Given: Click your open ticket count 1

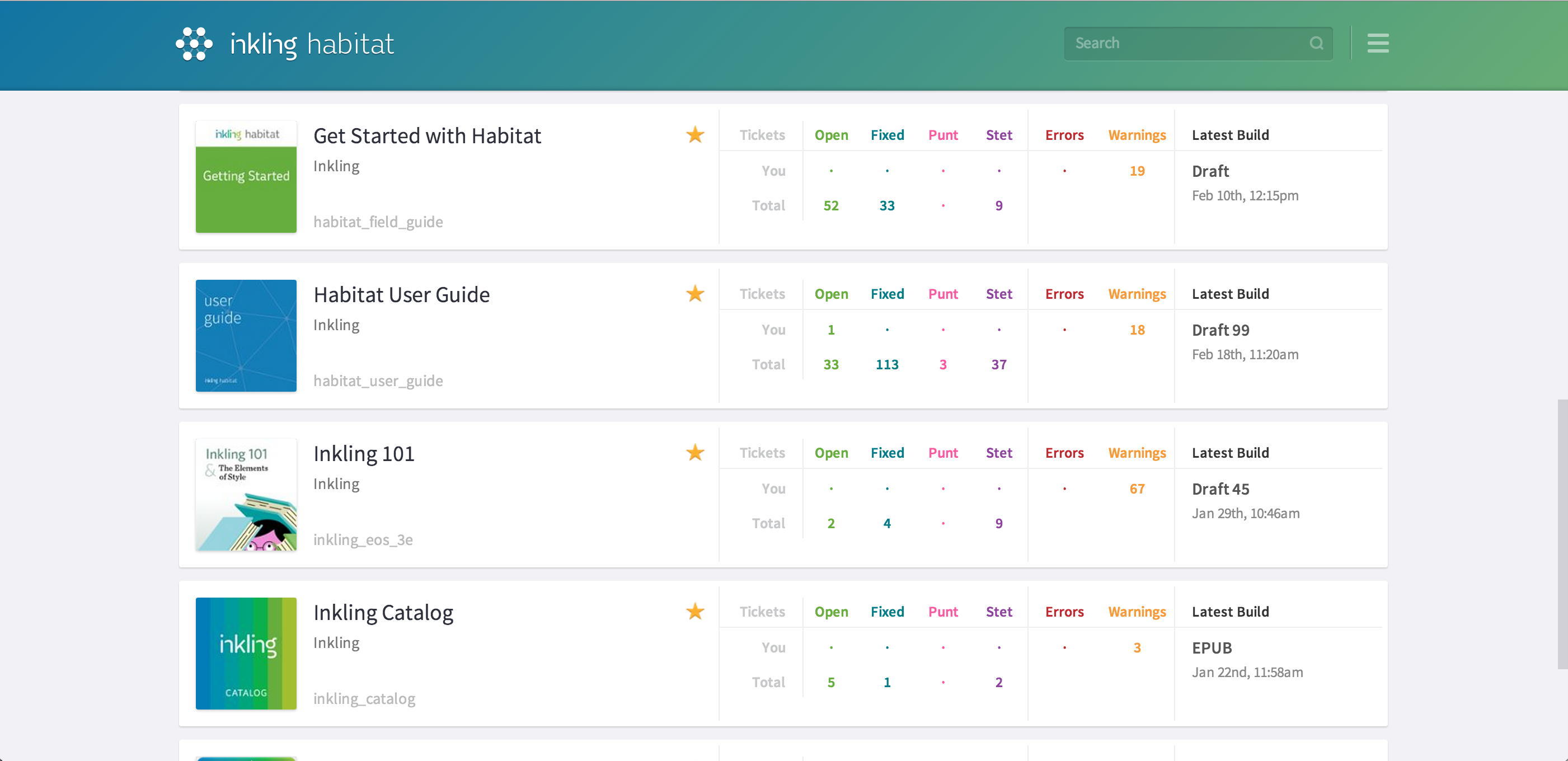Looking at the screenshot, I should click(831, 330).
